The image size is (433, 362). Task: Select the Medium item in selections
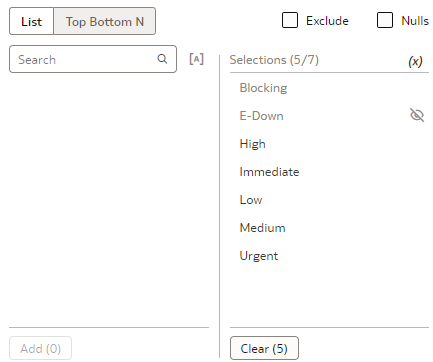pos(329,228)
